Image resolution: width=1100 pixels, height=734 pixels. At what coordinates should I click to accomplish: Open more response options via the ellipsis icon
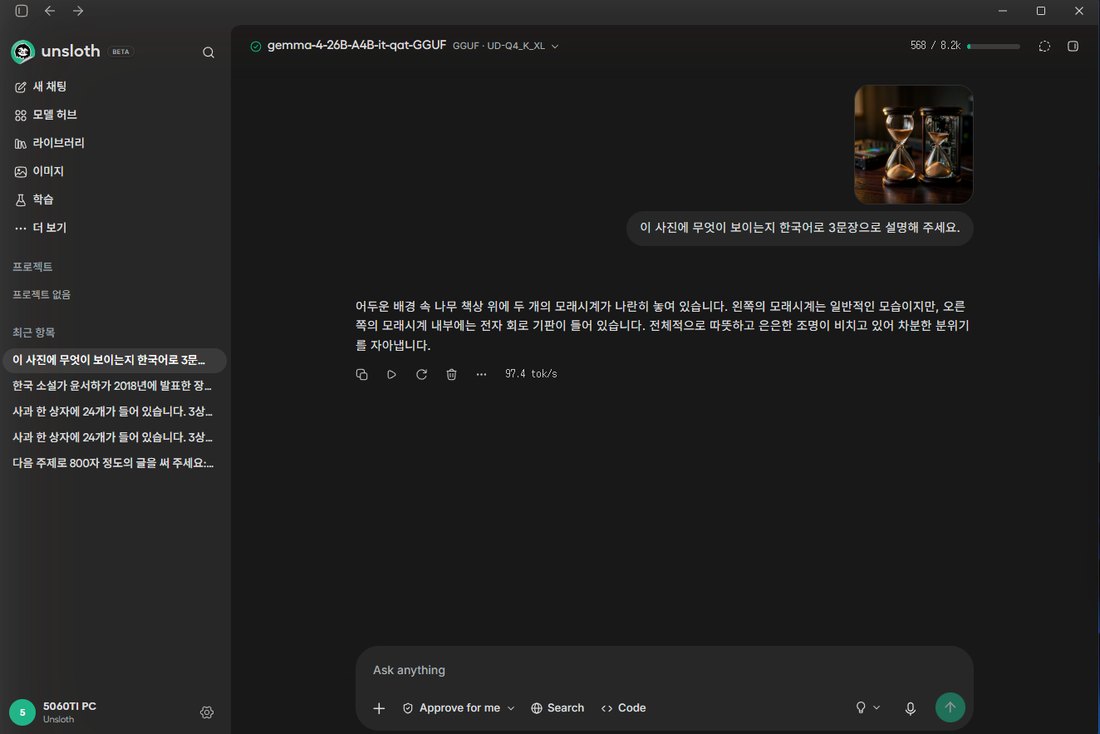481,374
